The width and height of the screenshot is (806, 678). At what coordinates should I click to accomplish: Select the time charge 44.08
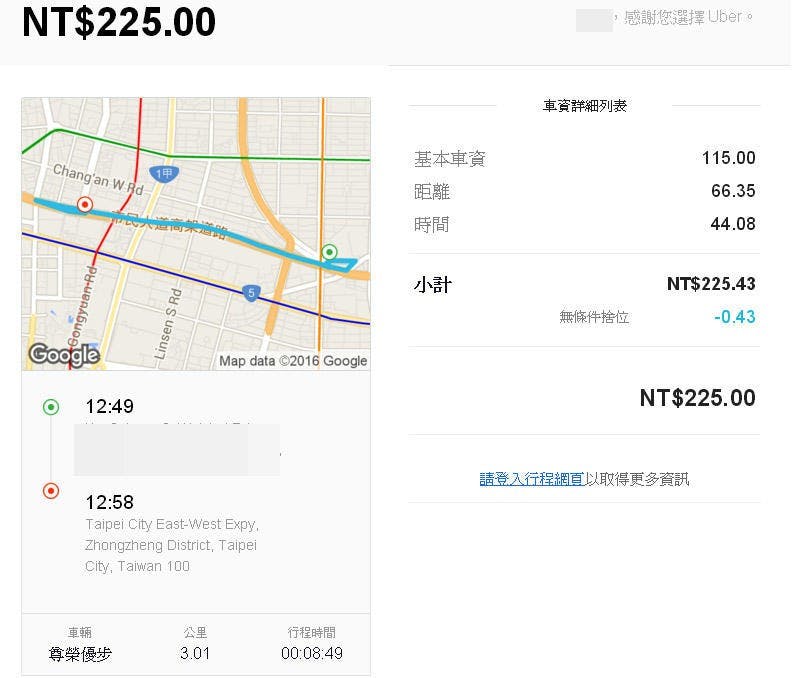[x=733, y=224]
